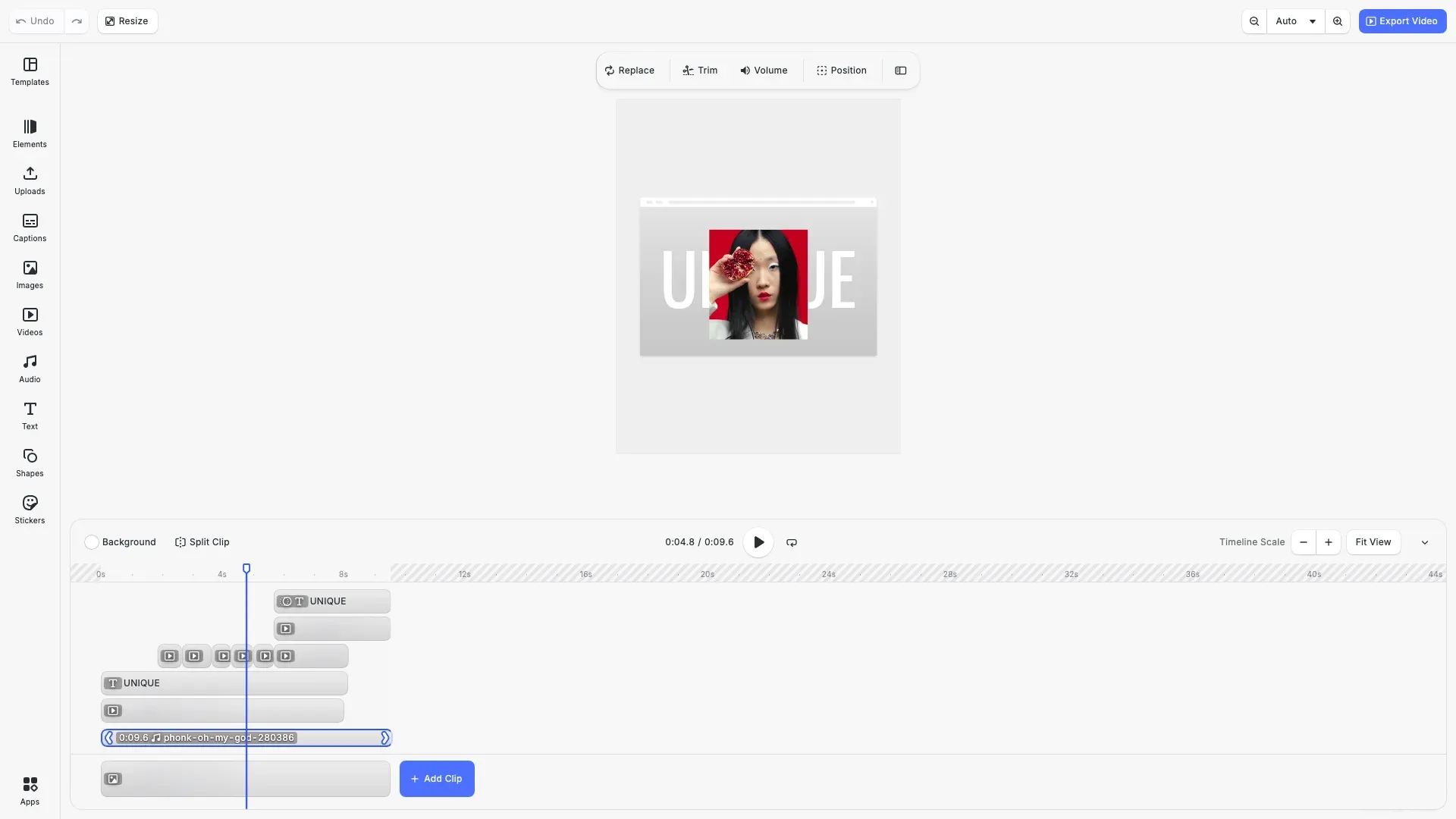Click the Export Video button
This screenshot has width=1456, height=819.
click(x=1401, y=20)
